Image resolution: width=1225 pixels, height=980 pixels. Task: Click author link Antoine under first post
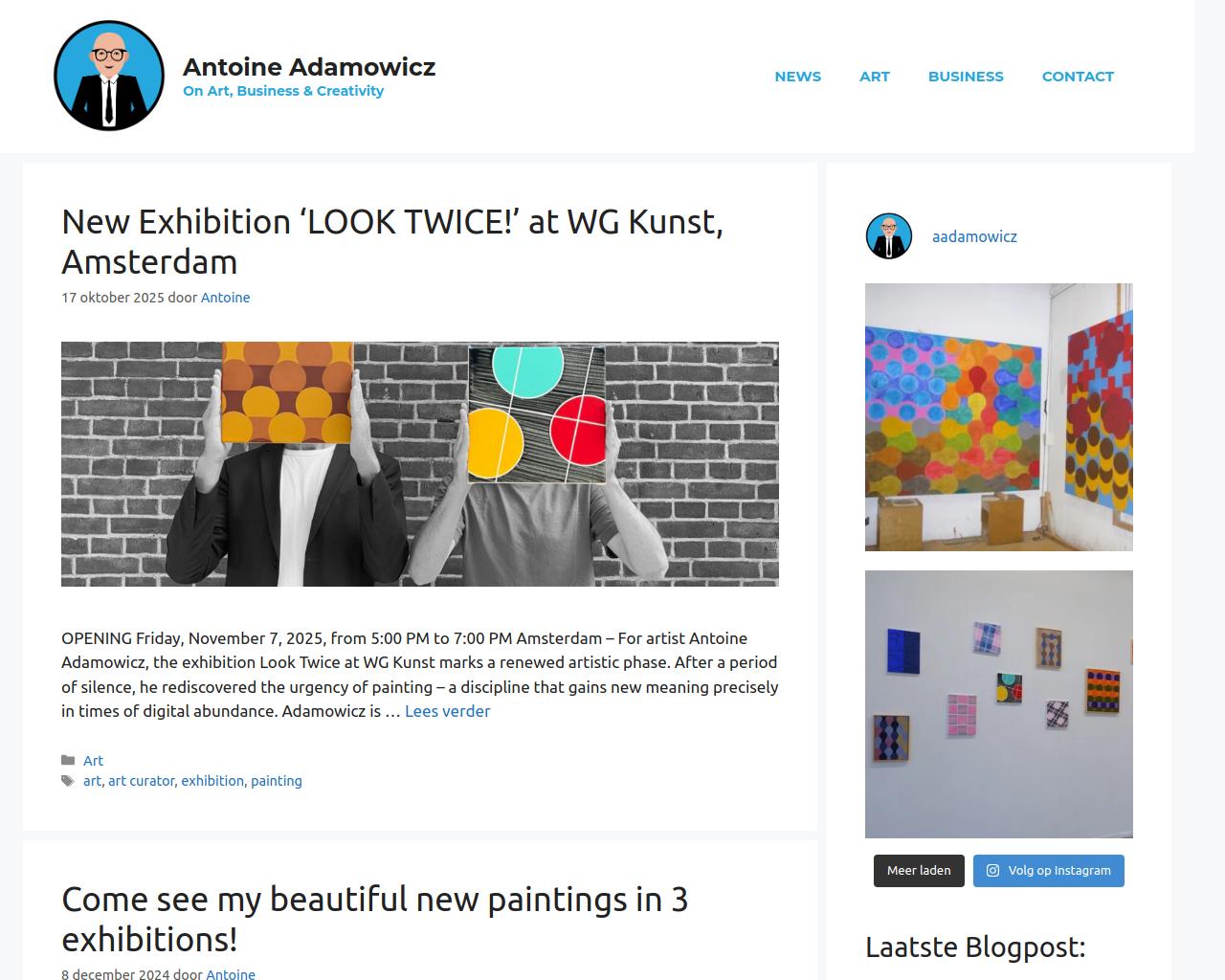point(225,298)
